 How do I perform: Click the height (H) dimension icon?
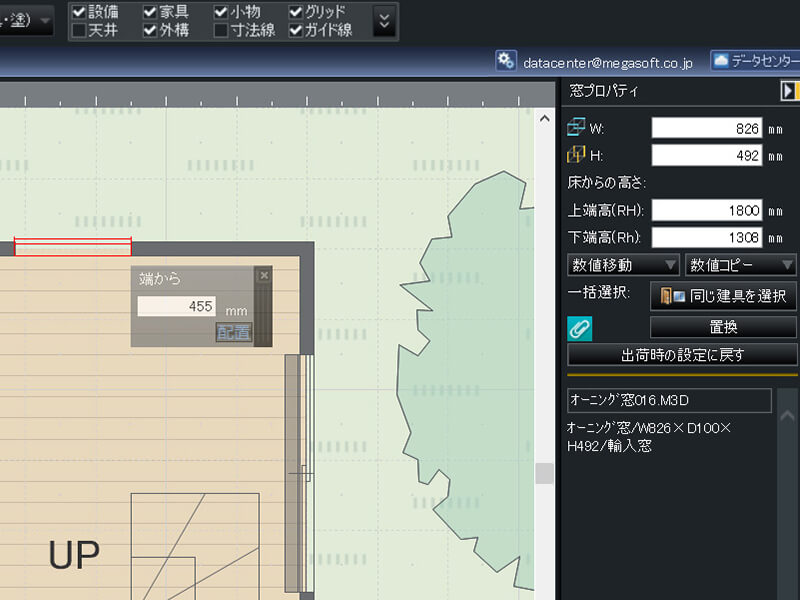tap(576, 155)
